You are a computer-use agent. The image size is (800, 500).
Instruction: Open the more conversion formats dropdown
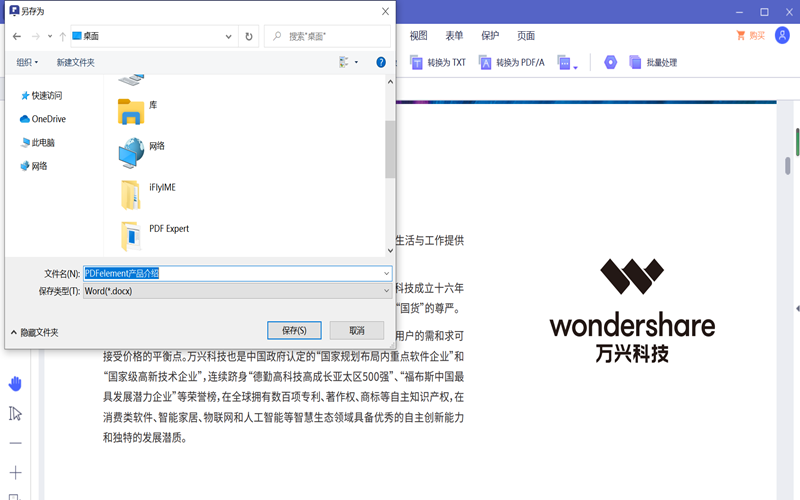click(x=568, y=63)
